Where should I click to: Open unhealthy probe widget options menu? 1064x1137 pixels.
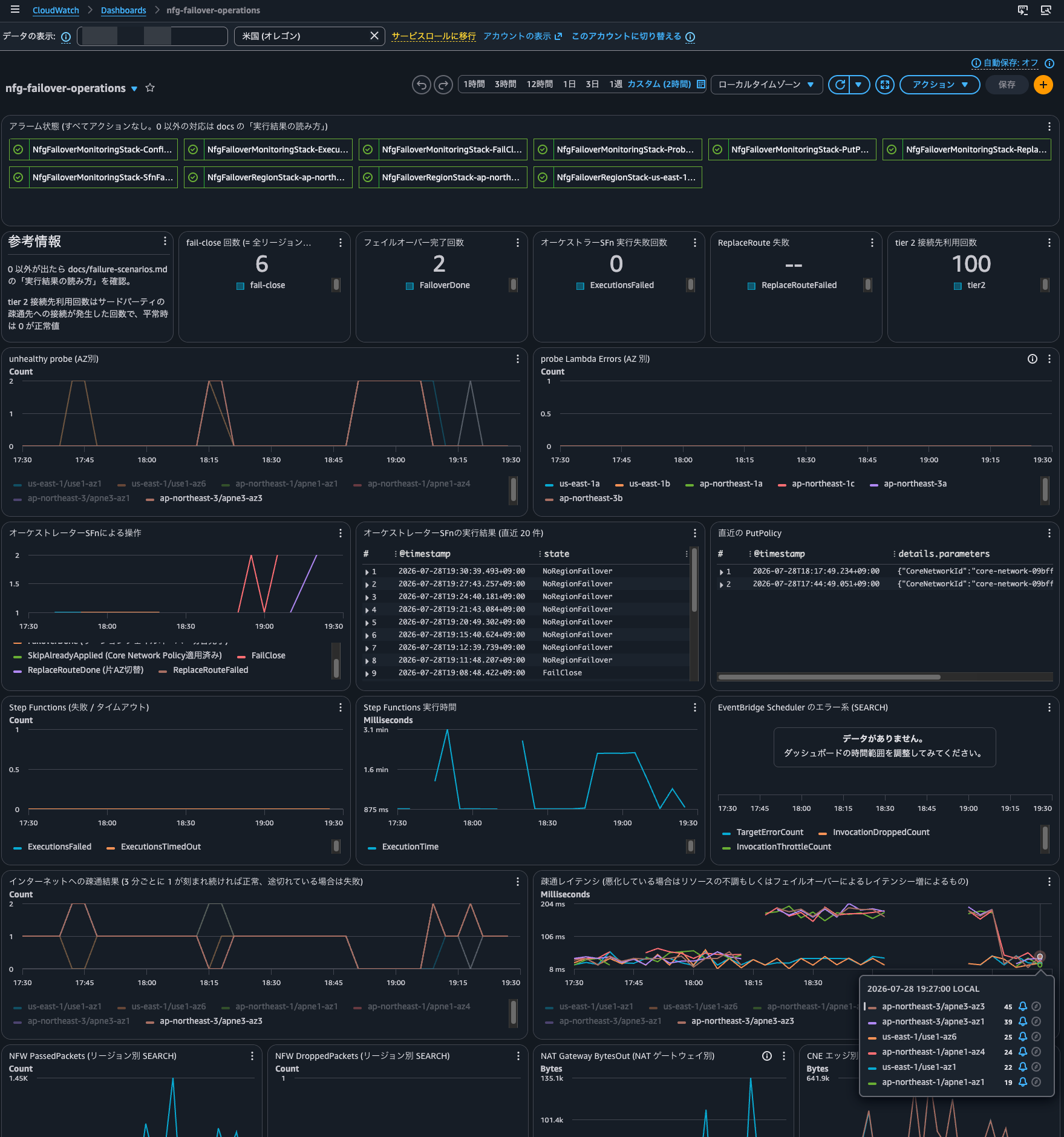518,359
